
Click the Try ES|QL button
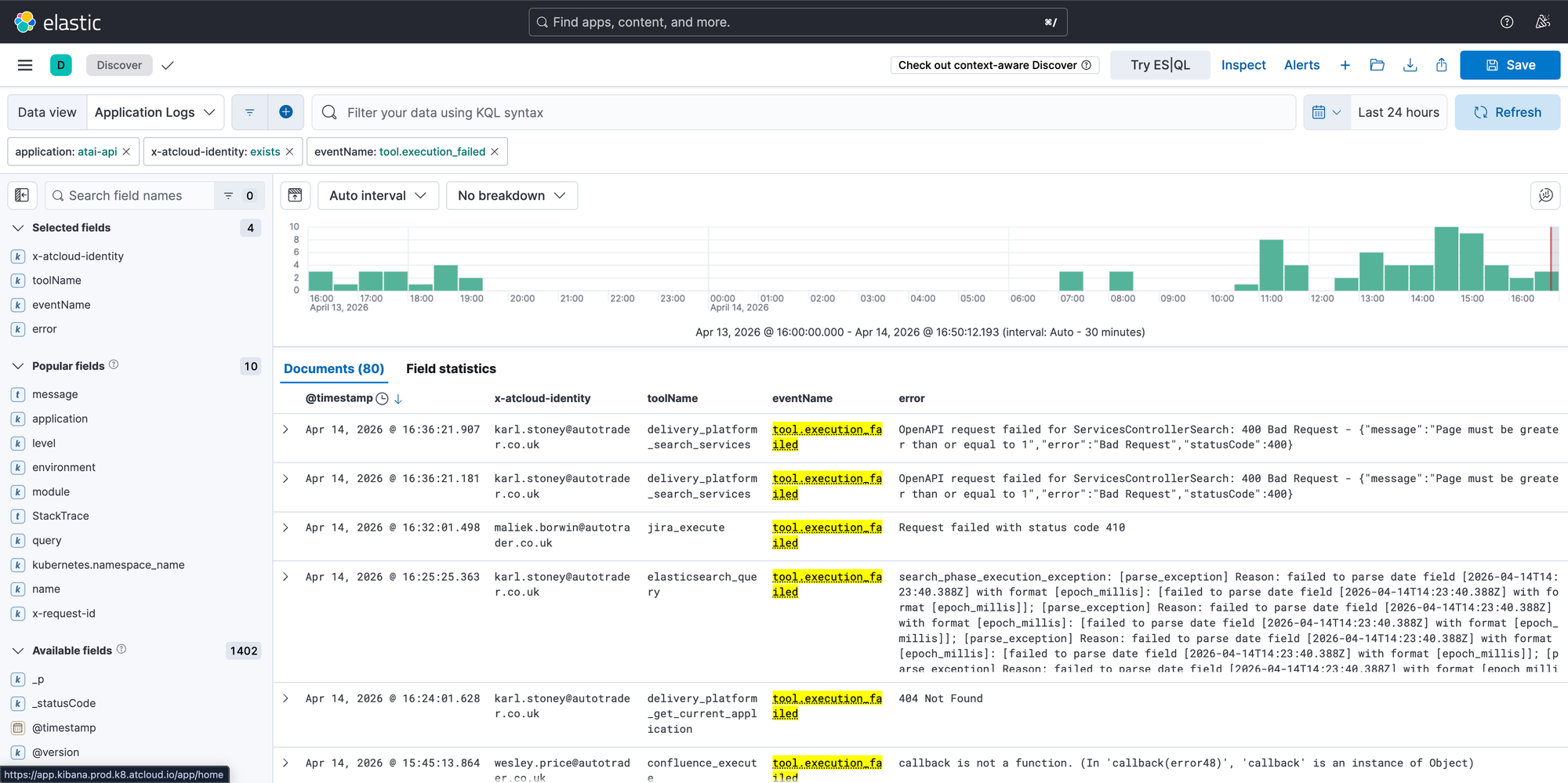click(x=1160, y=65)
